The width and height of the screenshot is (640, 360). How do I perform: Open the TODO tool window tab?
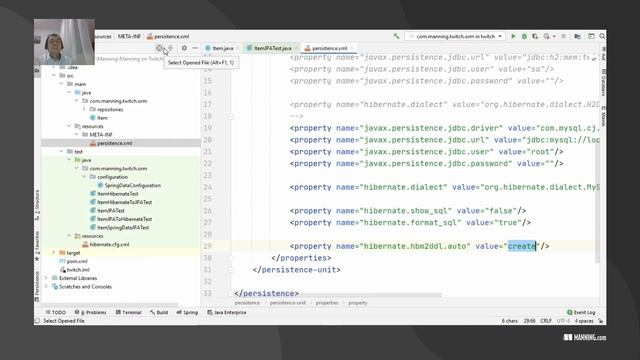coord(56,312)
